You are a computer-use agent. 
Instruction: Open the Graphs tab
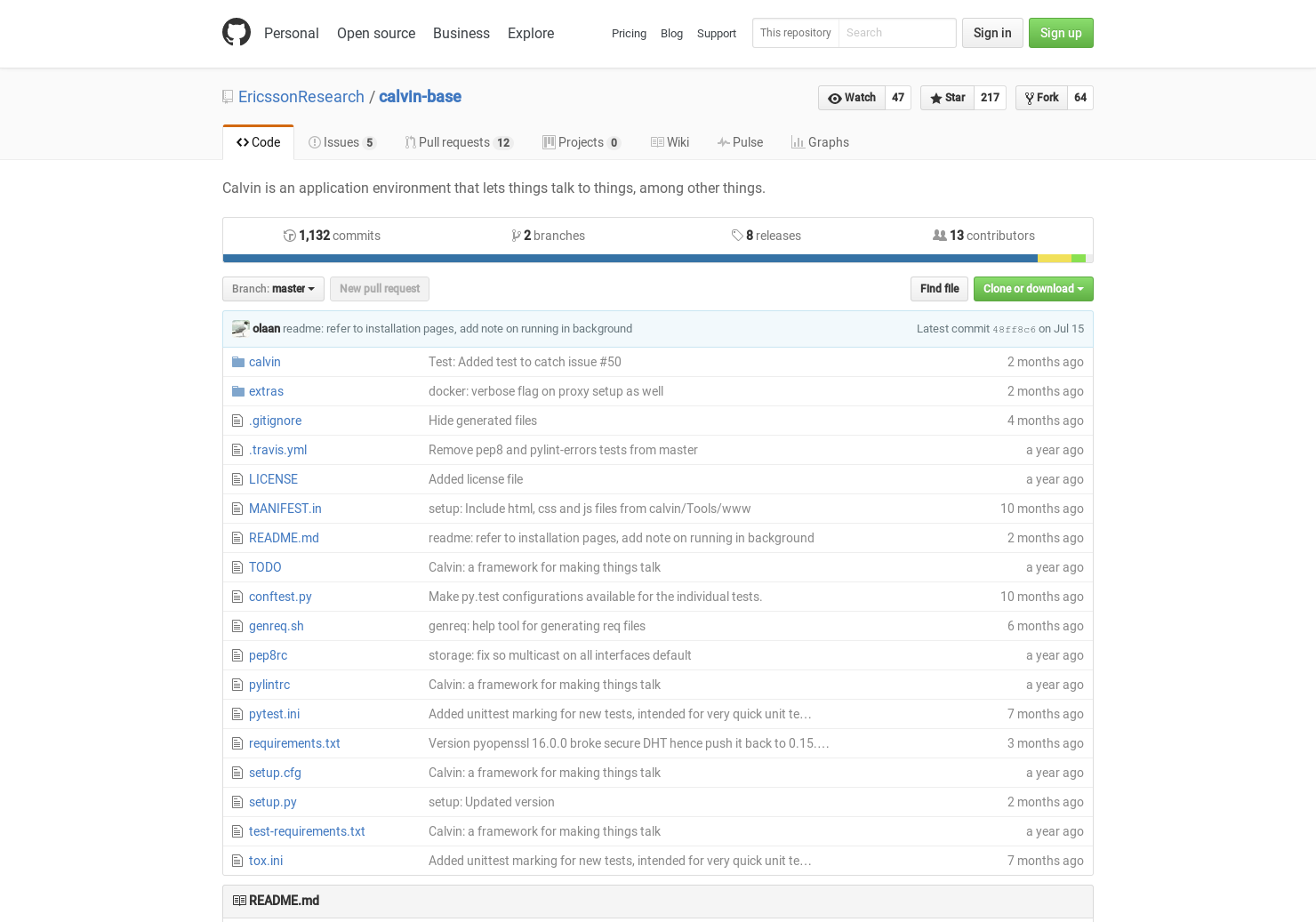point(820,142)
